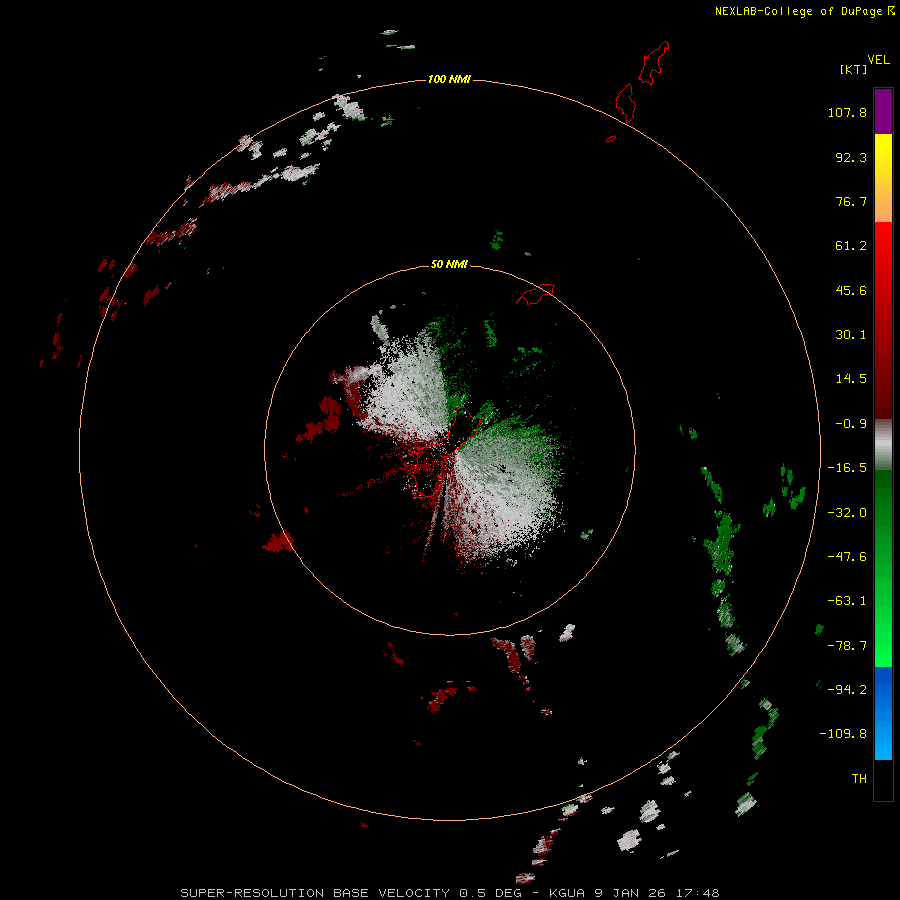Click the -78.7 velocity scale value

(847, 646)
